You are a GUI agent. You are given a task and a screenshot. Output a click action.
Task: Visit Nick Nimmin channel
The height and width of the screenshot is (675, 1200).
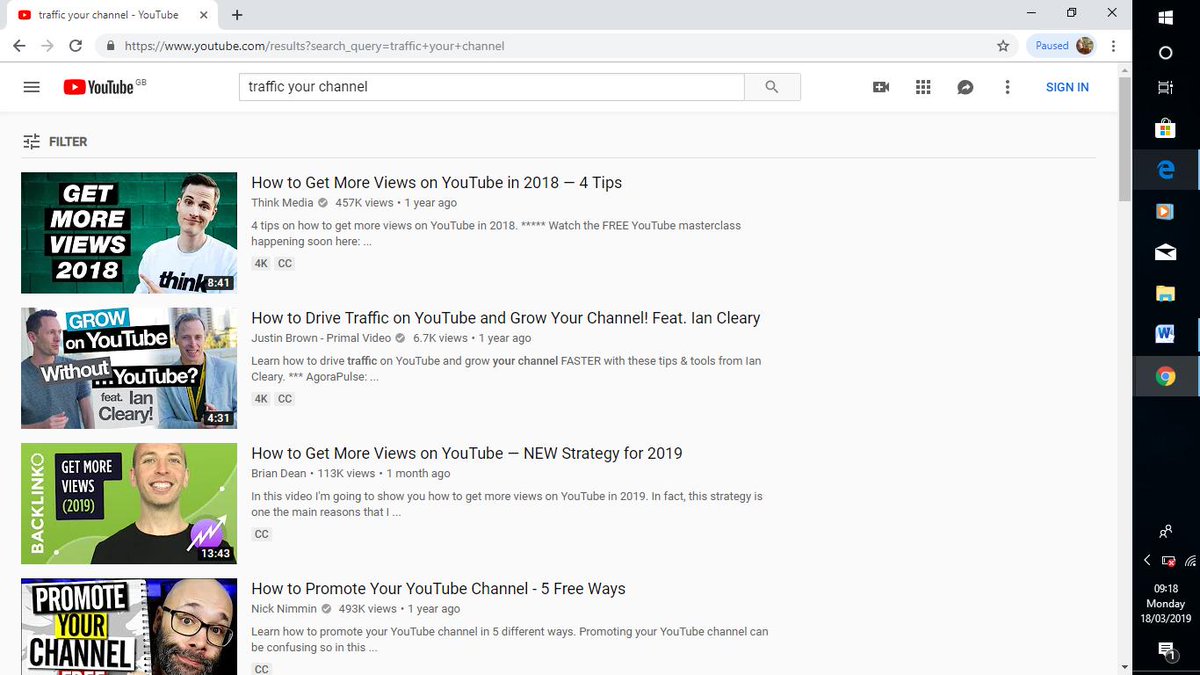(284, 608)
